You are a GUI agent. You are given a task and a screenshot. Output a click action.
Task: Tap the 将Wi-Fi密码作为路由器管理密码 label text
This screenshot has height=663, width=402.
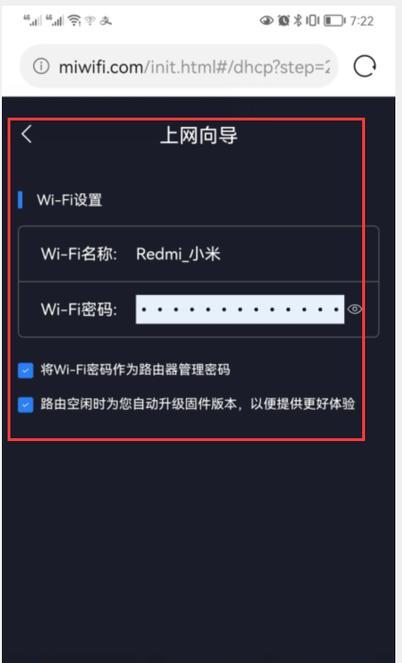[136, 370]
